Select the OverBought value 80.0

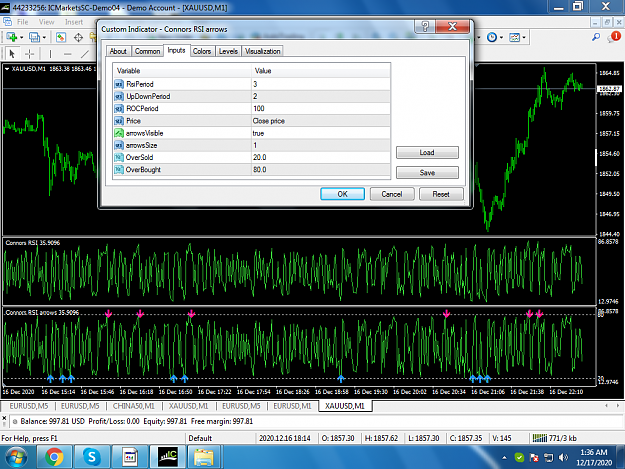pos(320,169)
